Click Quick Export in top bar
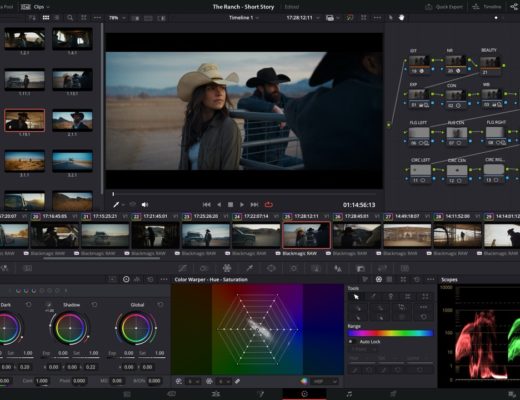Screen dimensions: 520x400 coord(445,7)
